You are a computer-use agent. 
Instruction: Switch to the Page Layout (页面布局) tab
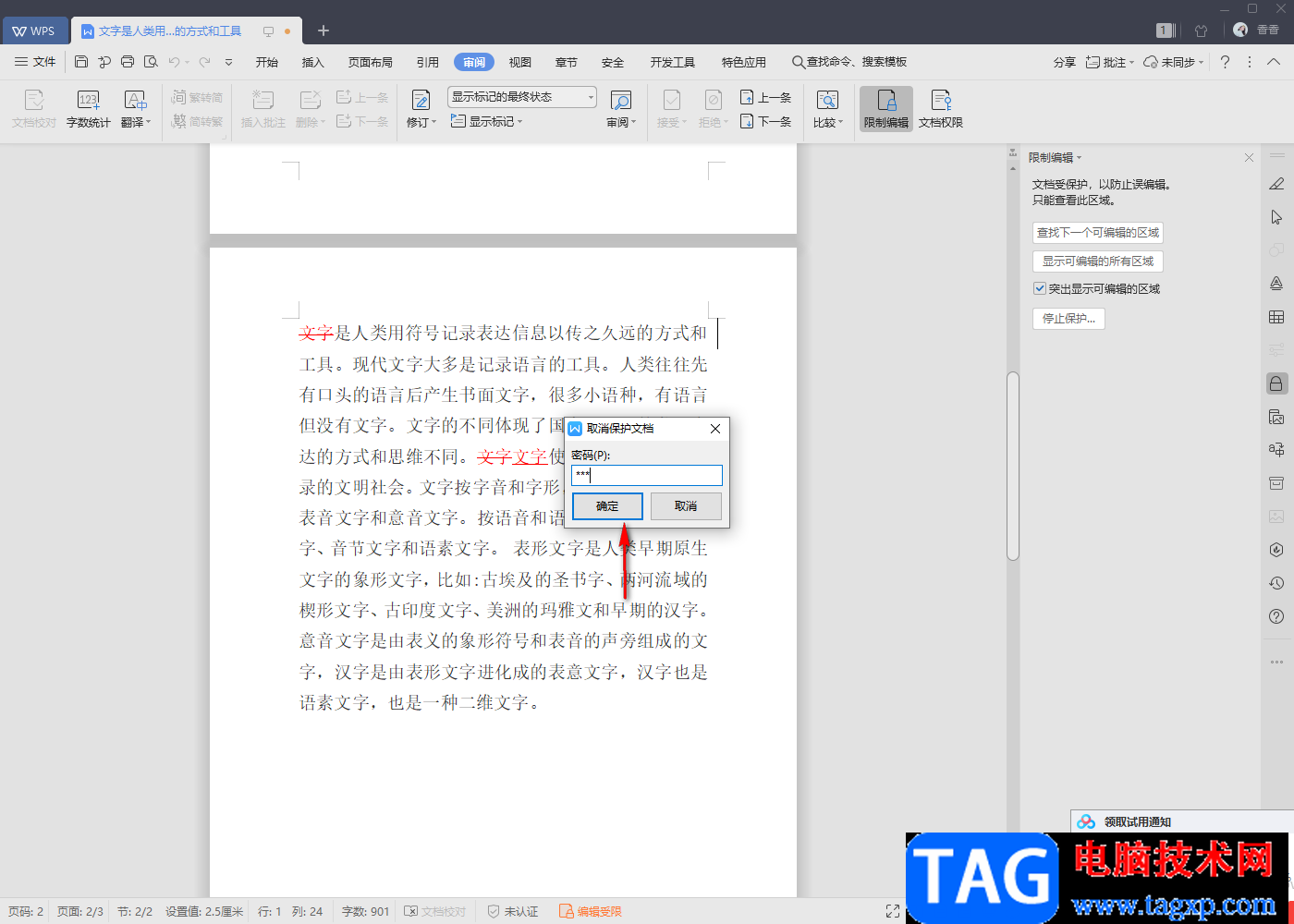(371, 62)
